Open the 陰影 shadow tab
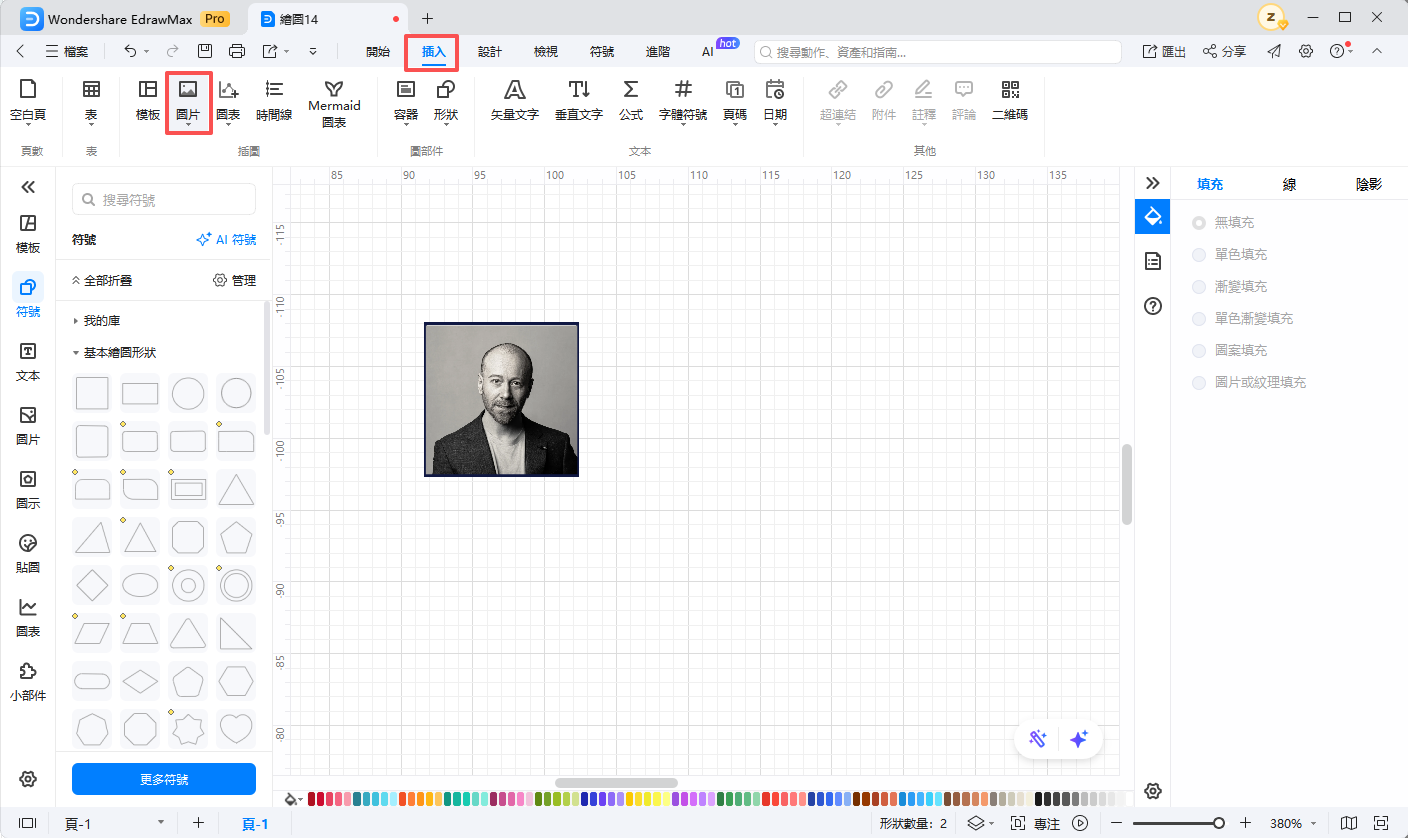 pyautogui.click(x=1368, y=184)
